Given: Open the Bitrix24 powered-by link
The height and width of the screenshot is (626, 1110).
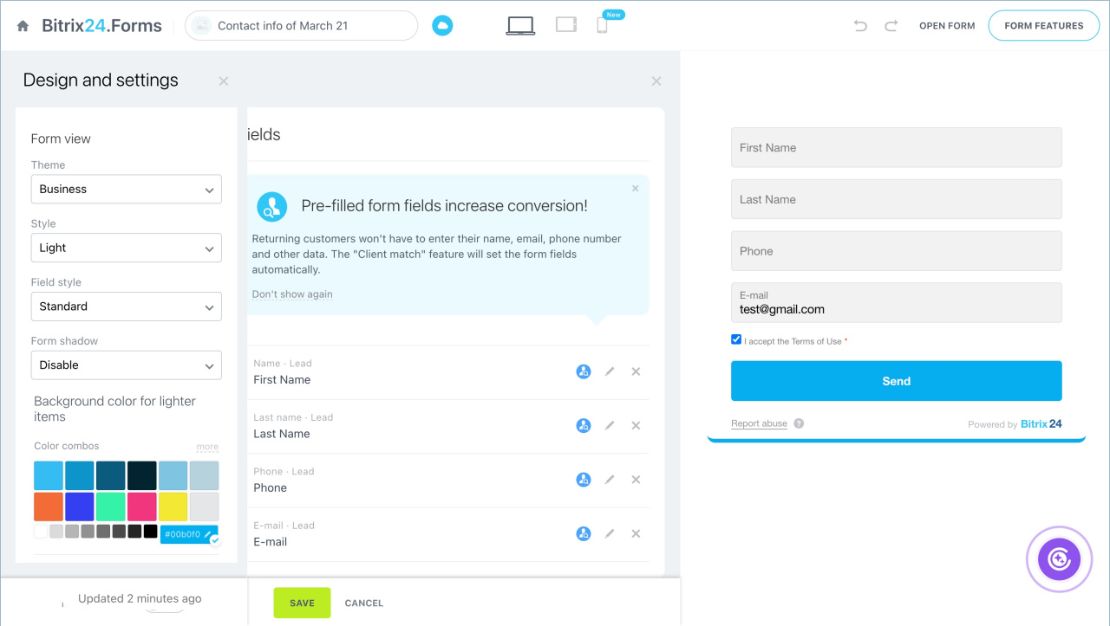Looking at the screenshot, I should click(x=1041, y=423).
